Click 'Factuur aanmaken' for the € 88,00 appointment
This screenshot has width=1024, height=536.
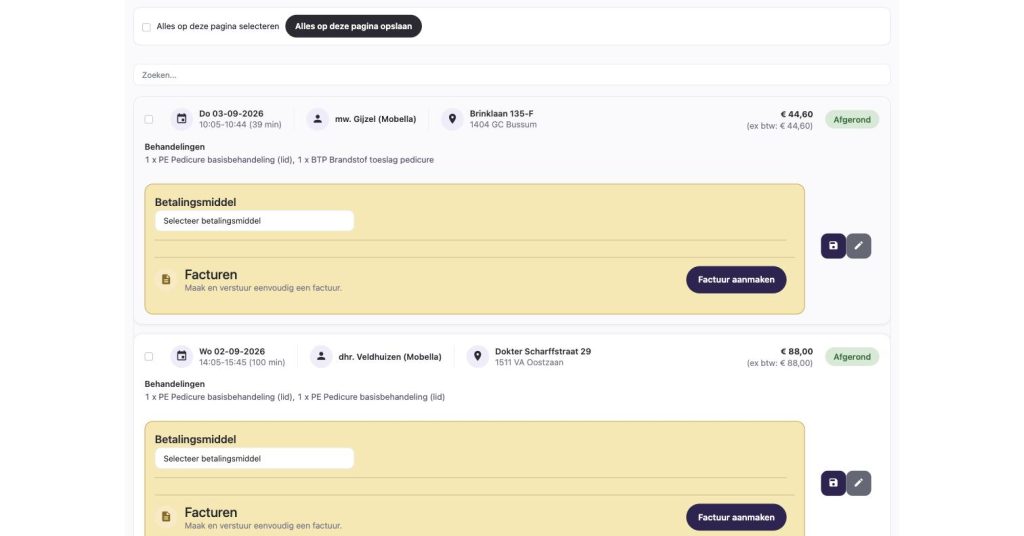[x=736, y=517]
